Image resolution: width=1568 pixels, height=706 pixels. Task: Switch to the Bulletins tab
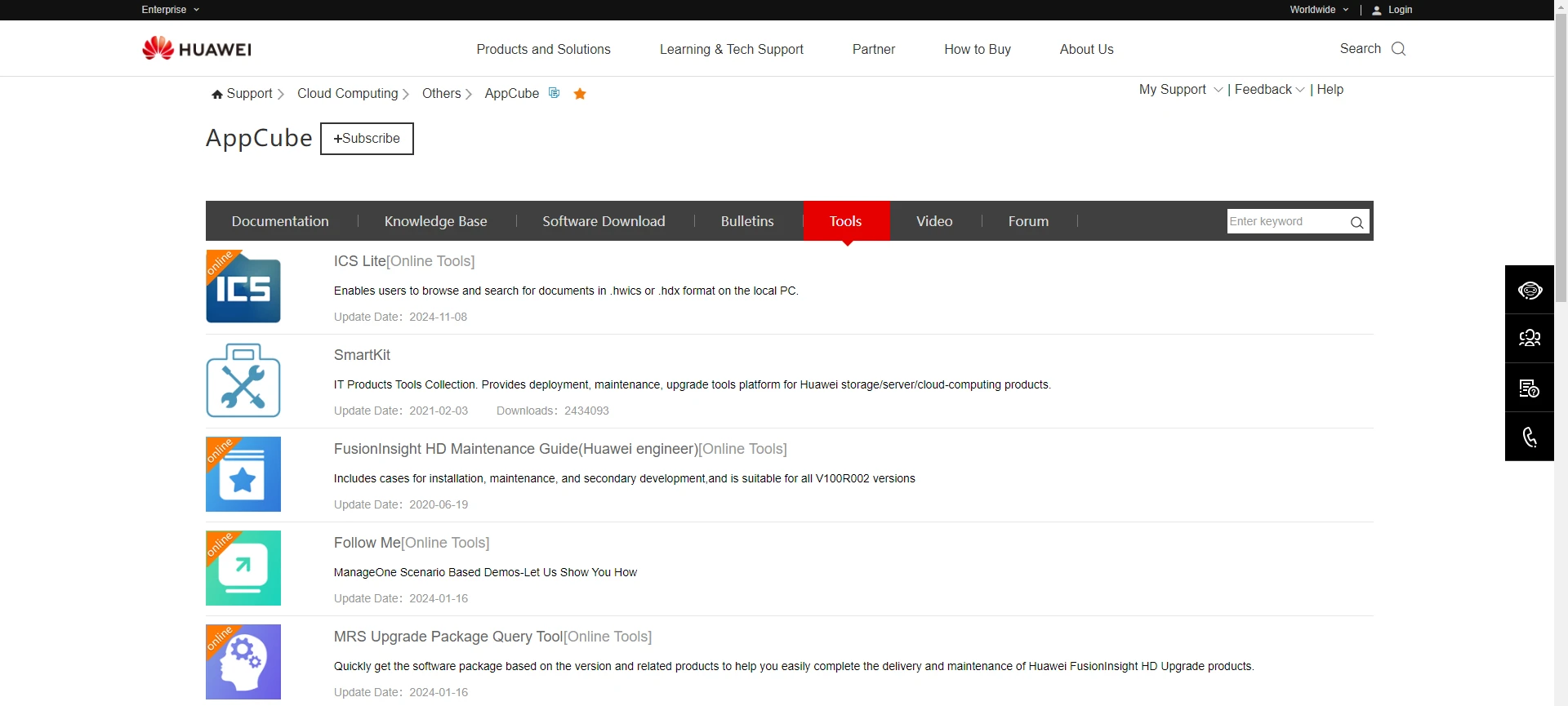point(747,221)
